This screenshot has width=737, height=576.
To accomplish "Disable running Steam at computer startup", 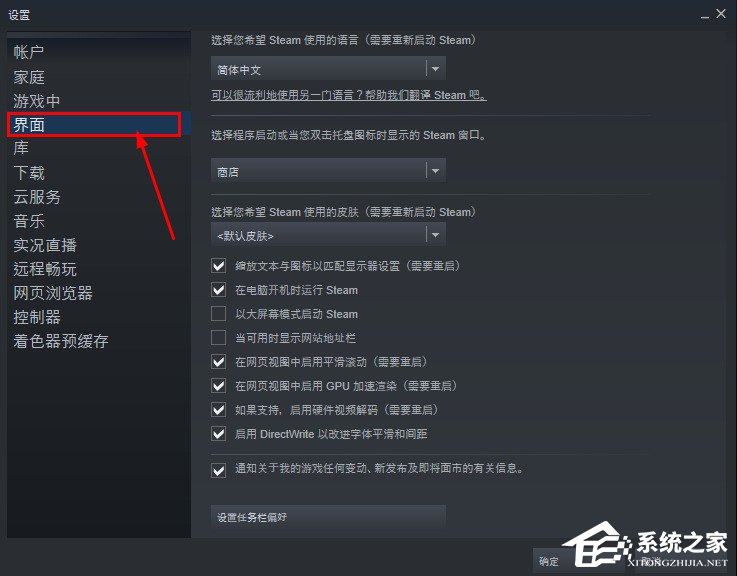I will pos(219,290).
